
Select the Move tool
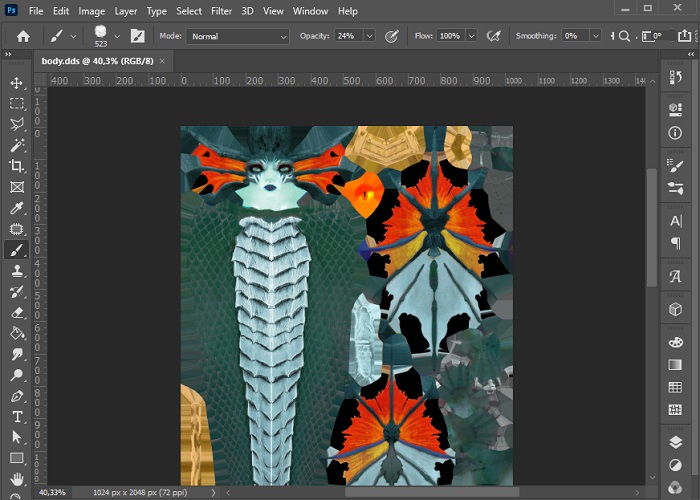(x=17, y=82)
